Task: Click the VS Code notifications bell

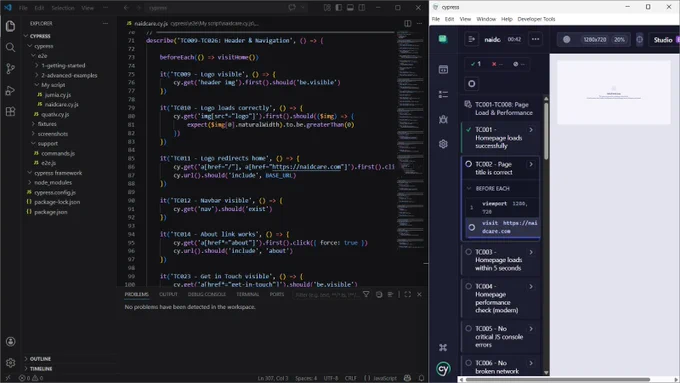Action: pos(421,378)
